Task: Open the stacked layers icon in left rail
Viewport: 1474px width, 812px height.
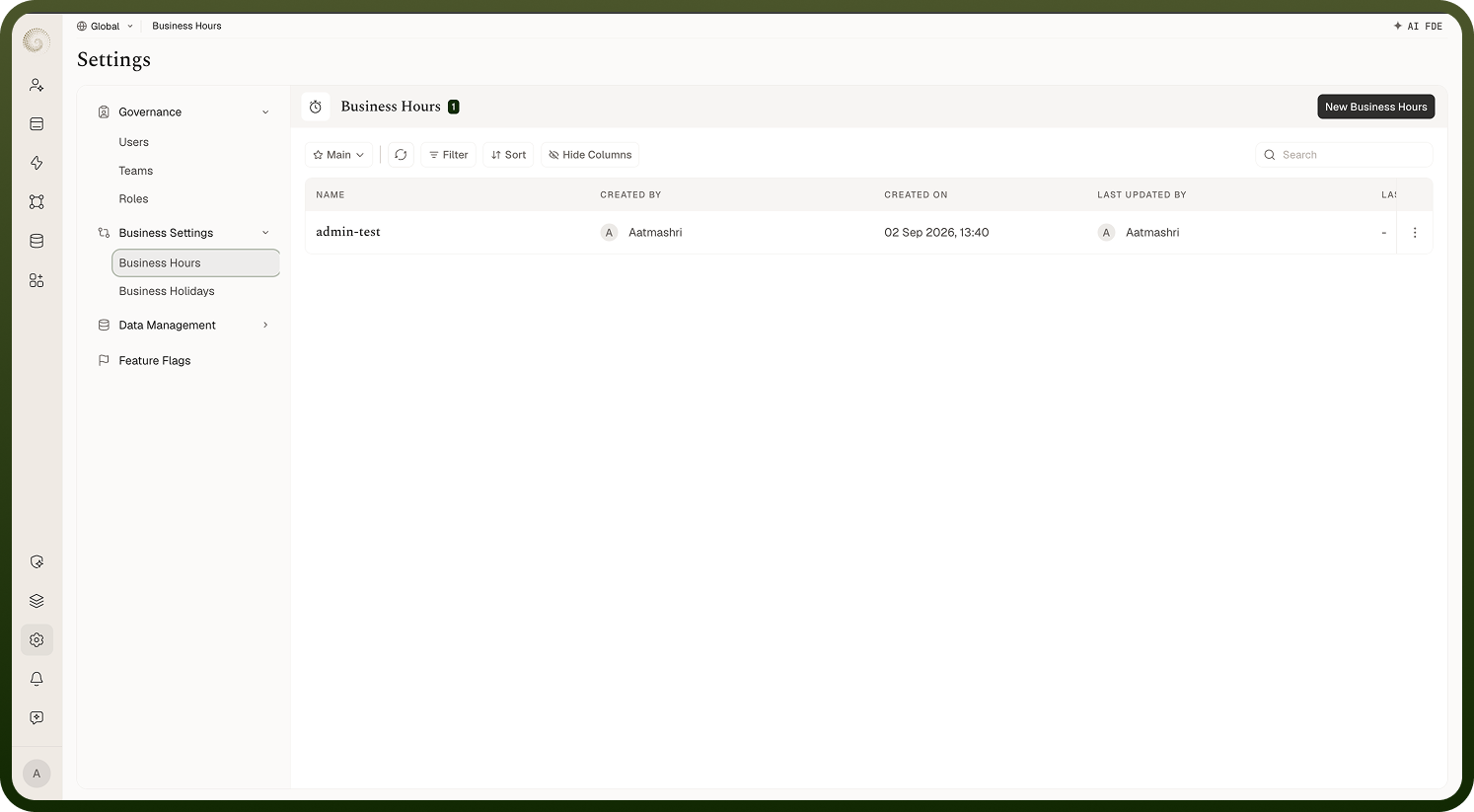Action: 37,601
